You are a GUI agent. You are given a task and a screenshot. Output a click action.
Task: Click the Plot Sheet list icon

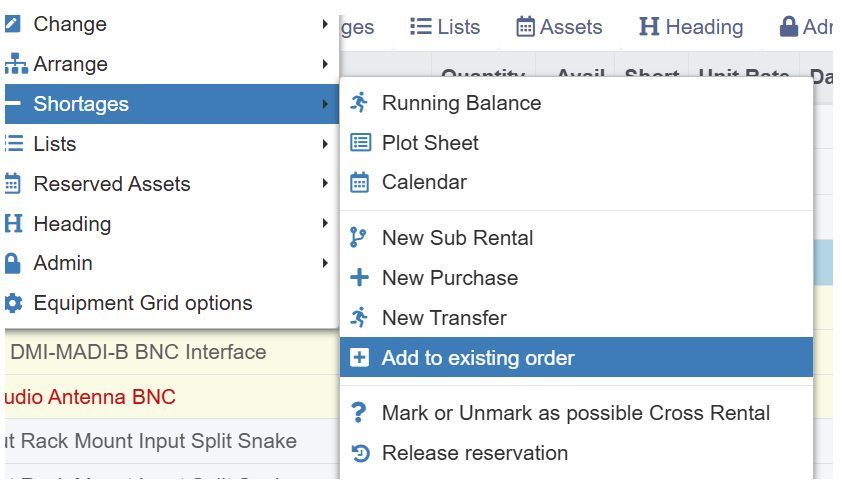click(360, 143)
